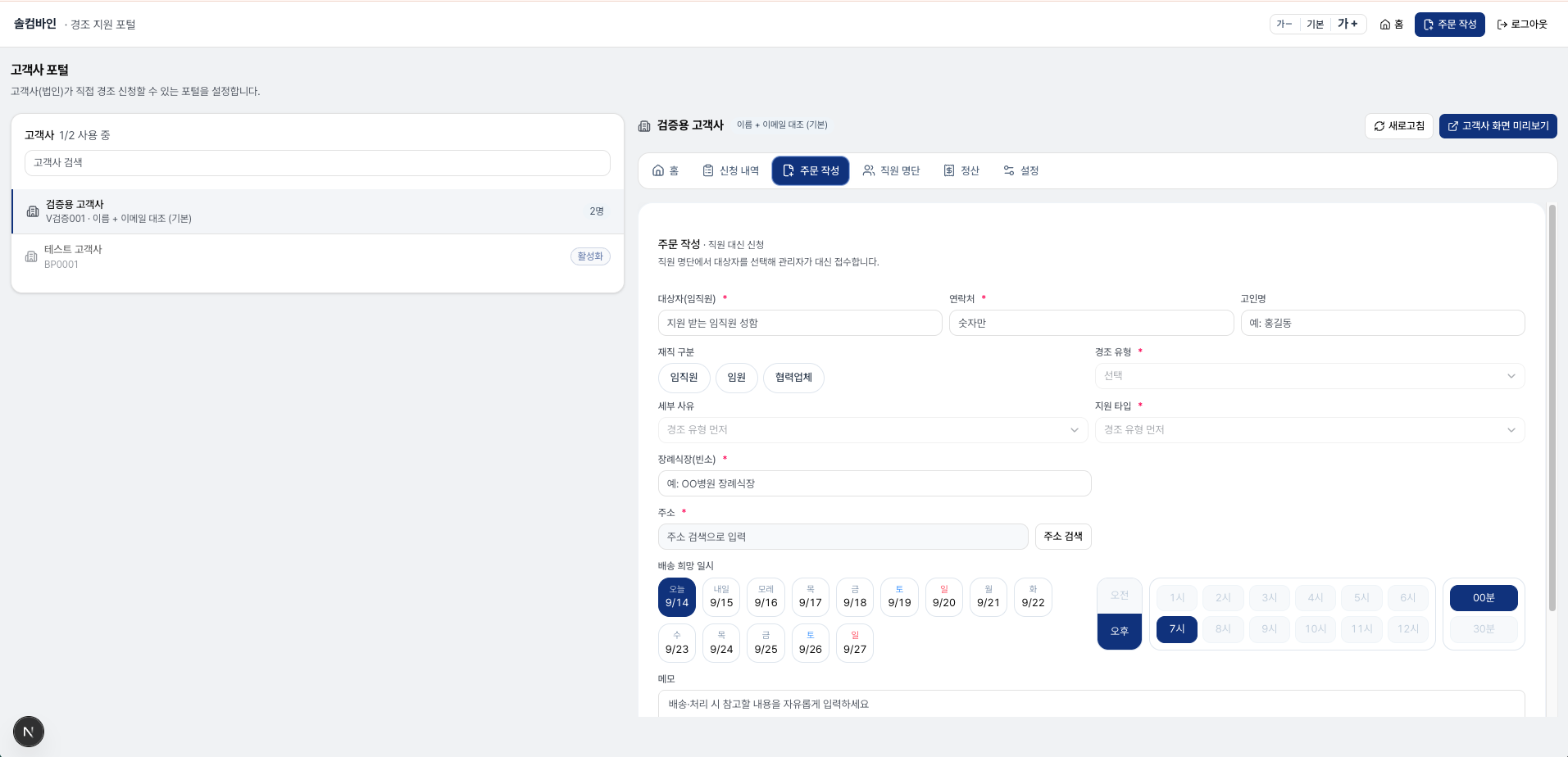Select 임원 employment type chip

[737, 378]
